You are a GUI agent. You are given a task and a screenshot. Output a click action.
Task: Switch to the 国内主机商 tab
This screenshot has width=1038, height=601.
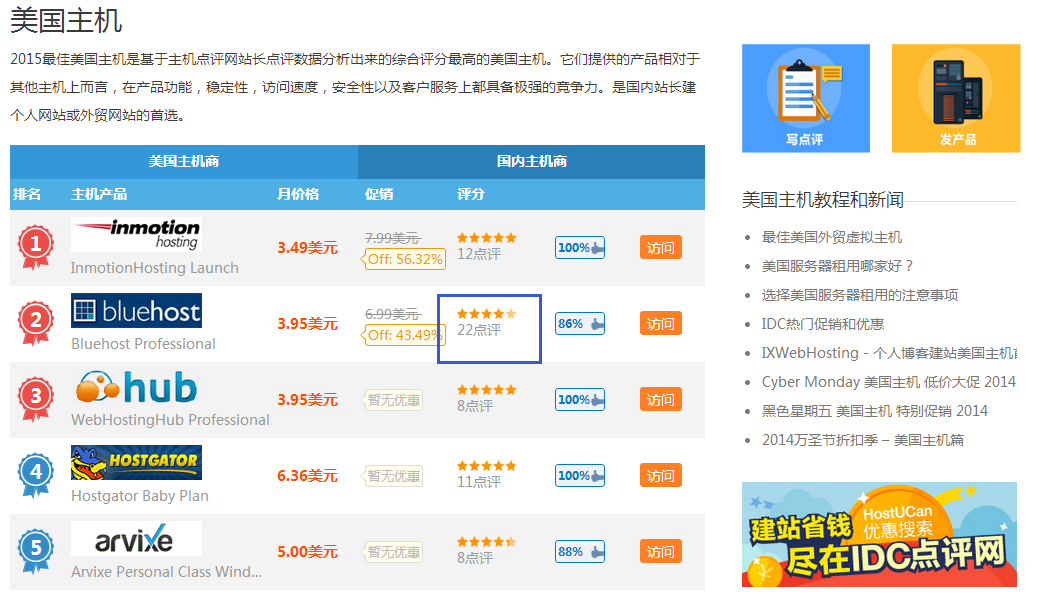(x=532, y=162)
